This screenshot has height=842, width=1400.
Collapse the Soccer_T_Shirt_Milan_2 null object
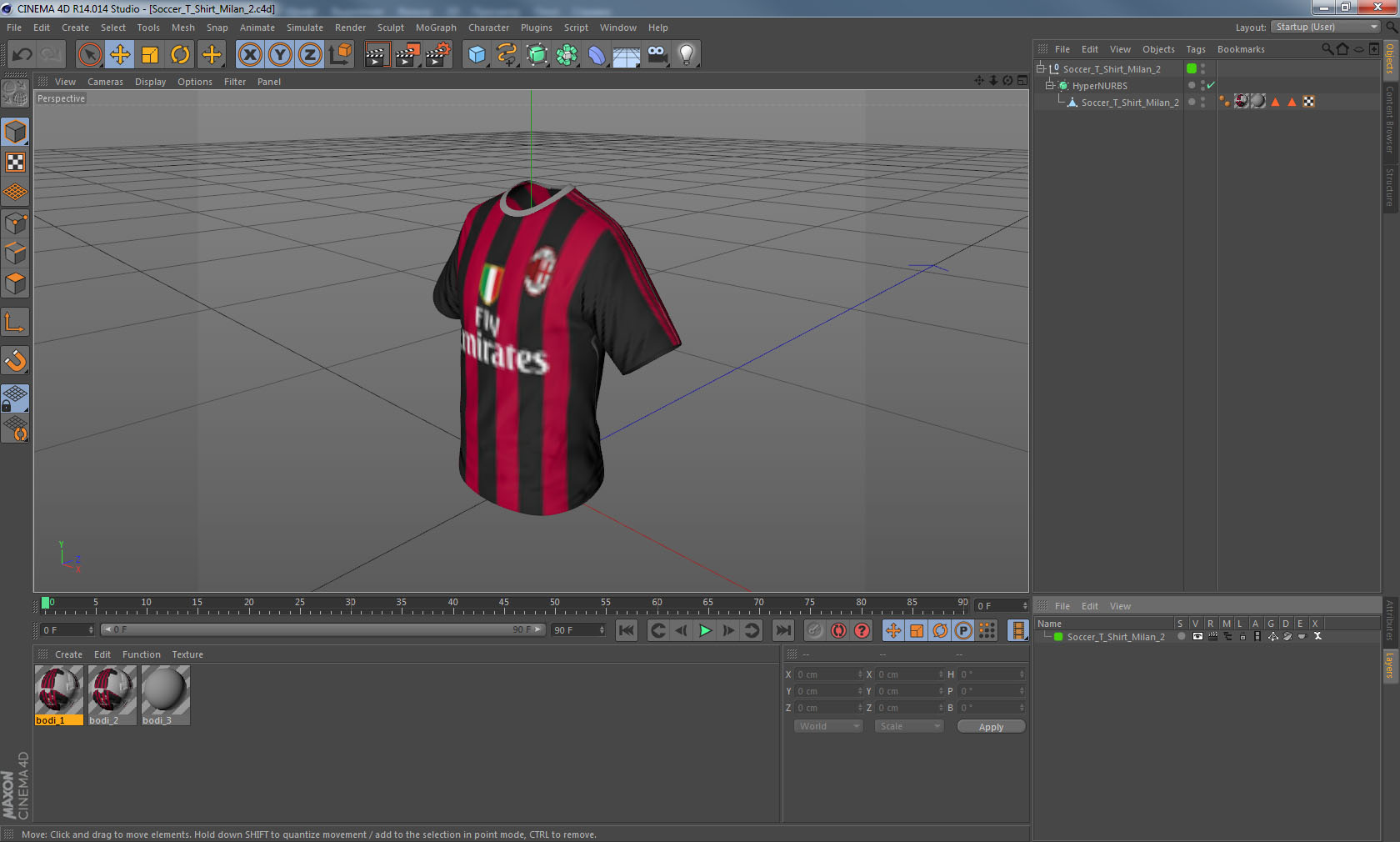[1041, 68]
